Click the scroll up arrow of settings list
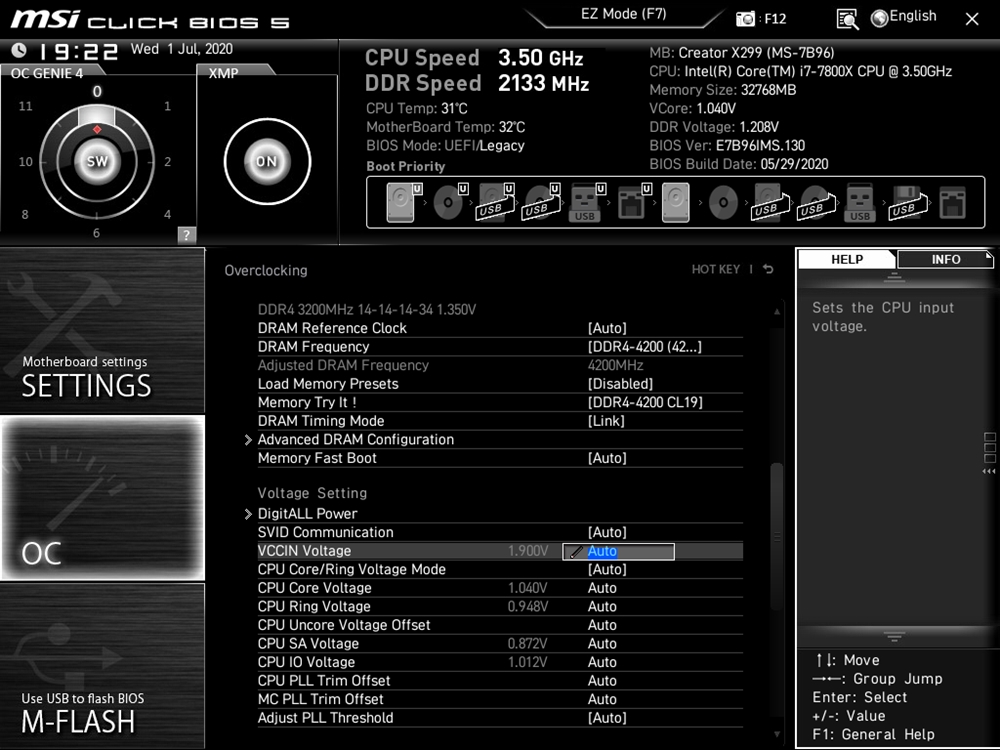This screenshot has height=750, width=1000. tap(776, 311)
